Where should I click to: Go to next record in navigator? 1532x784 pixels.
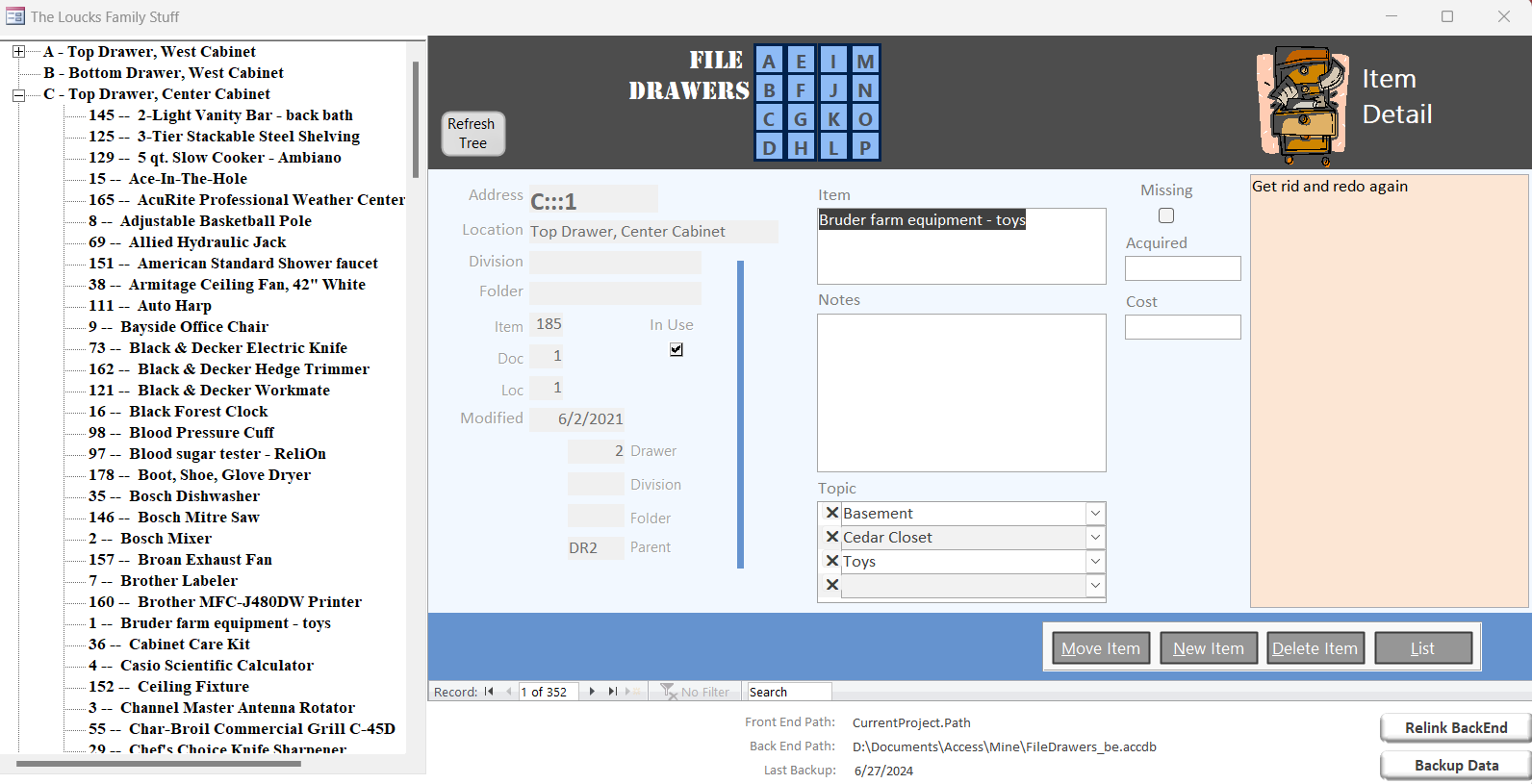pos(592,692)
